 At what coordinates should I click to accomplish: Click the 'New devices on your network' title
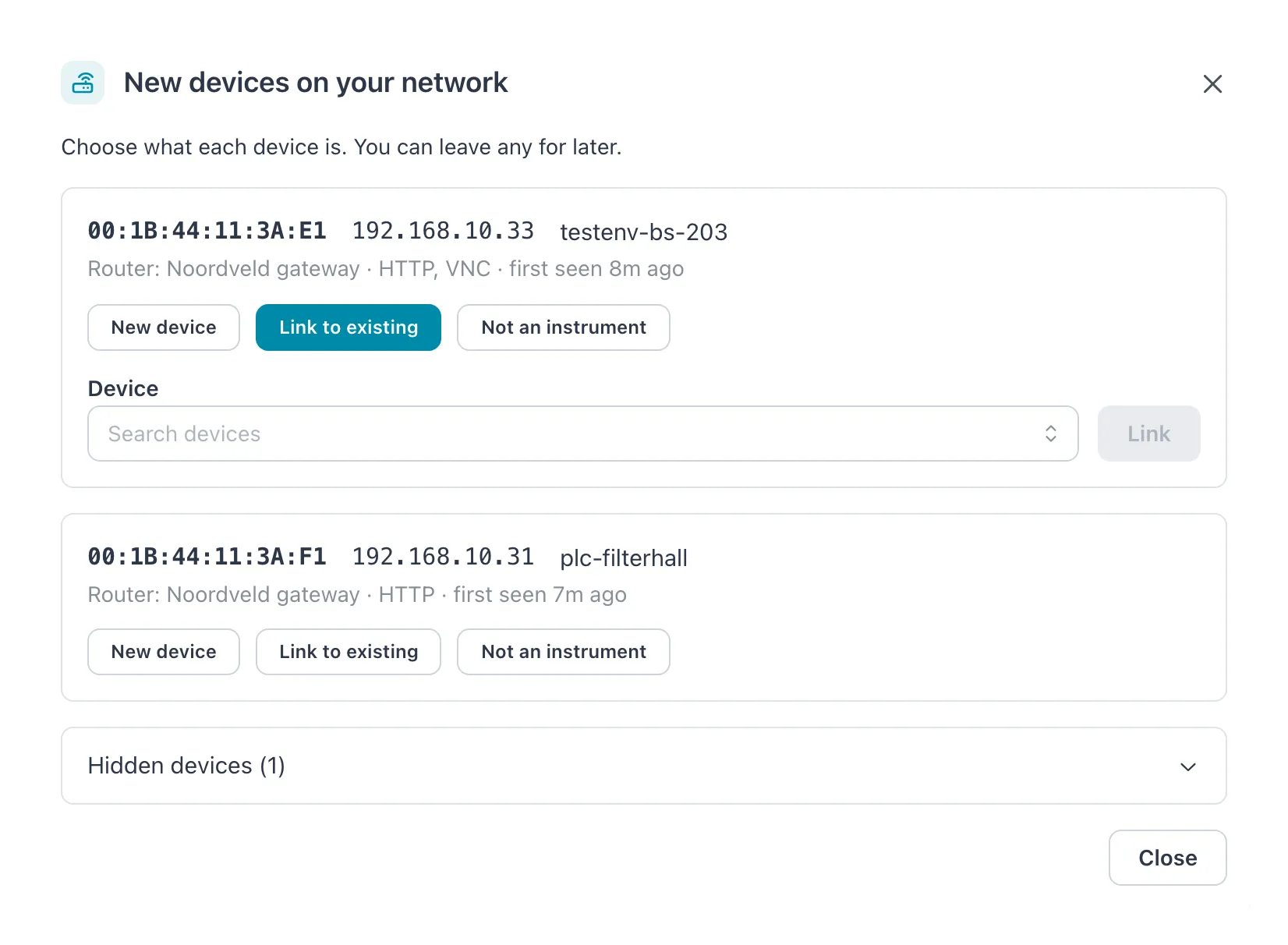coord(316,83)
